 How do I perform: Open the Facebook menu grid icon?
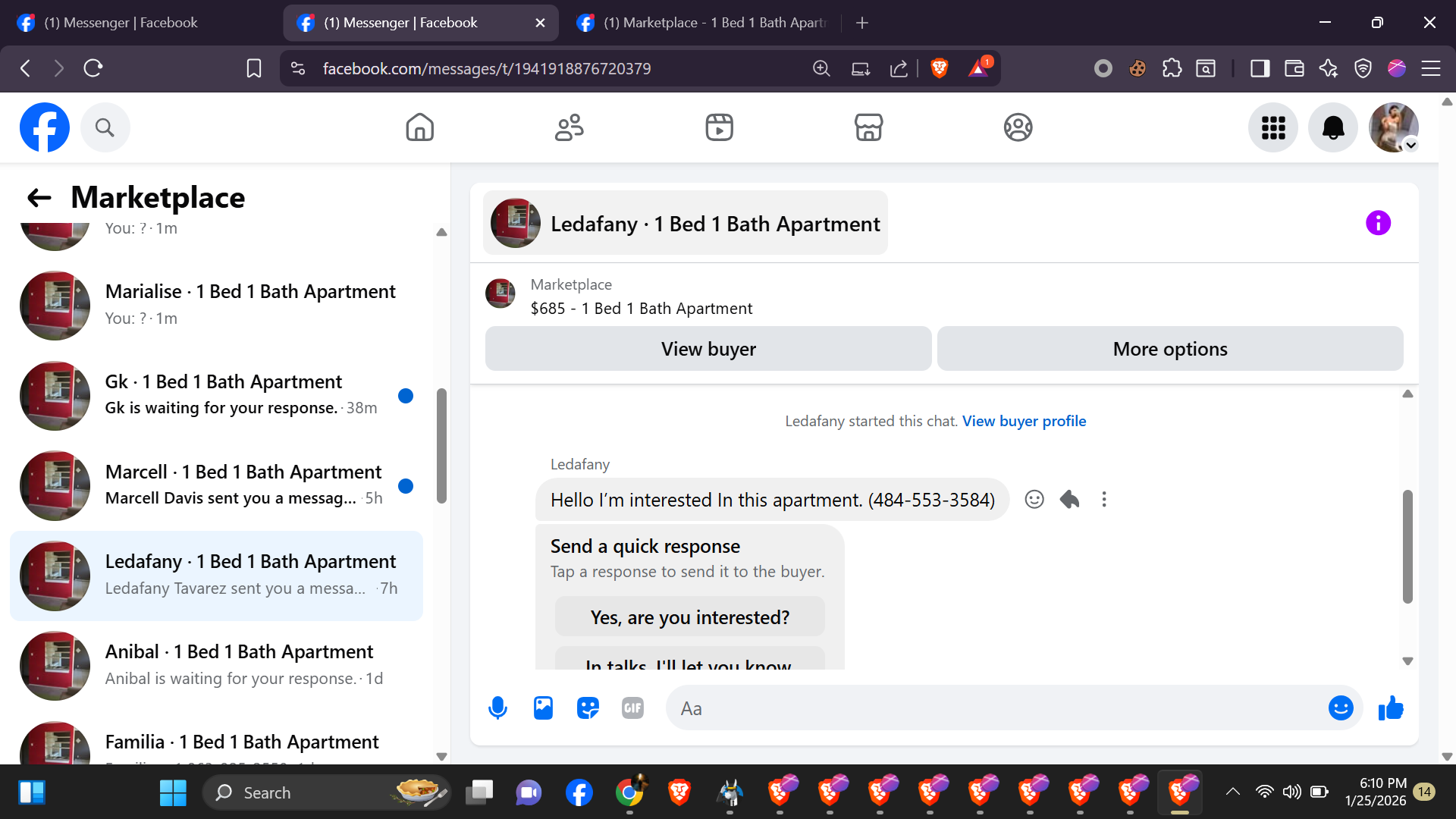coord(1273,127)
